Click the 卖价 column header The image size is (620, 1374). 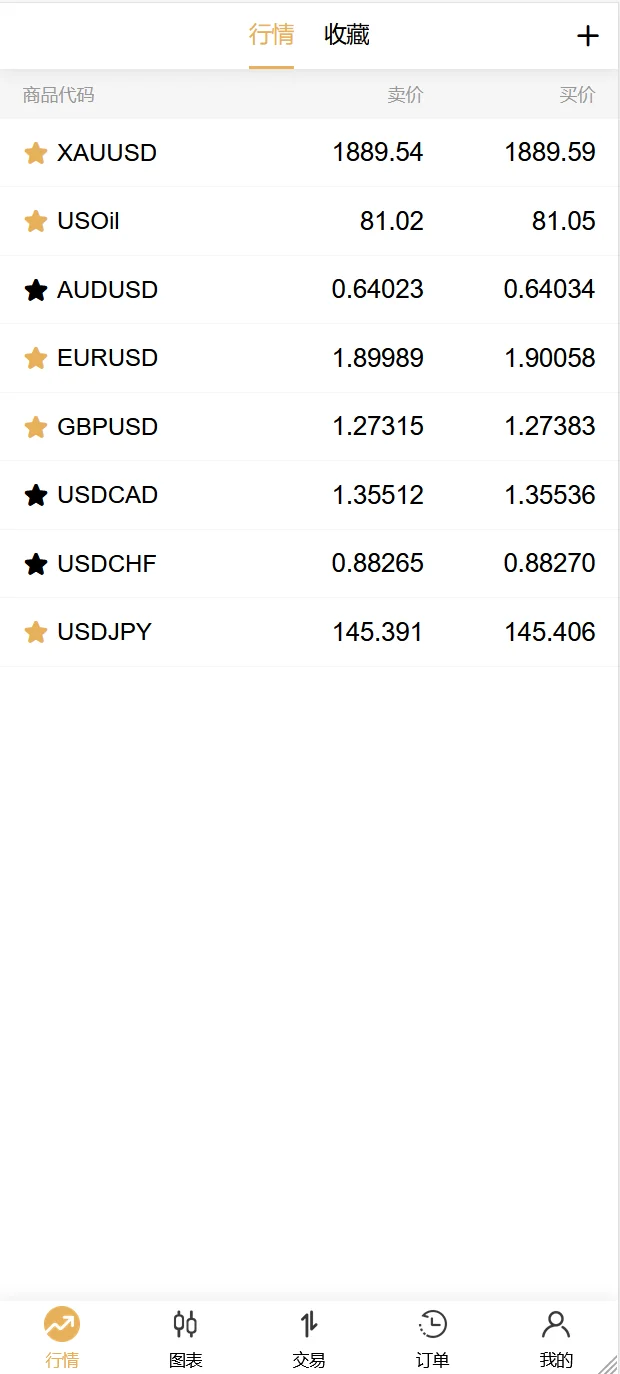(x=406, y=95)
